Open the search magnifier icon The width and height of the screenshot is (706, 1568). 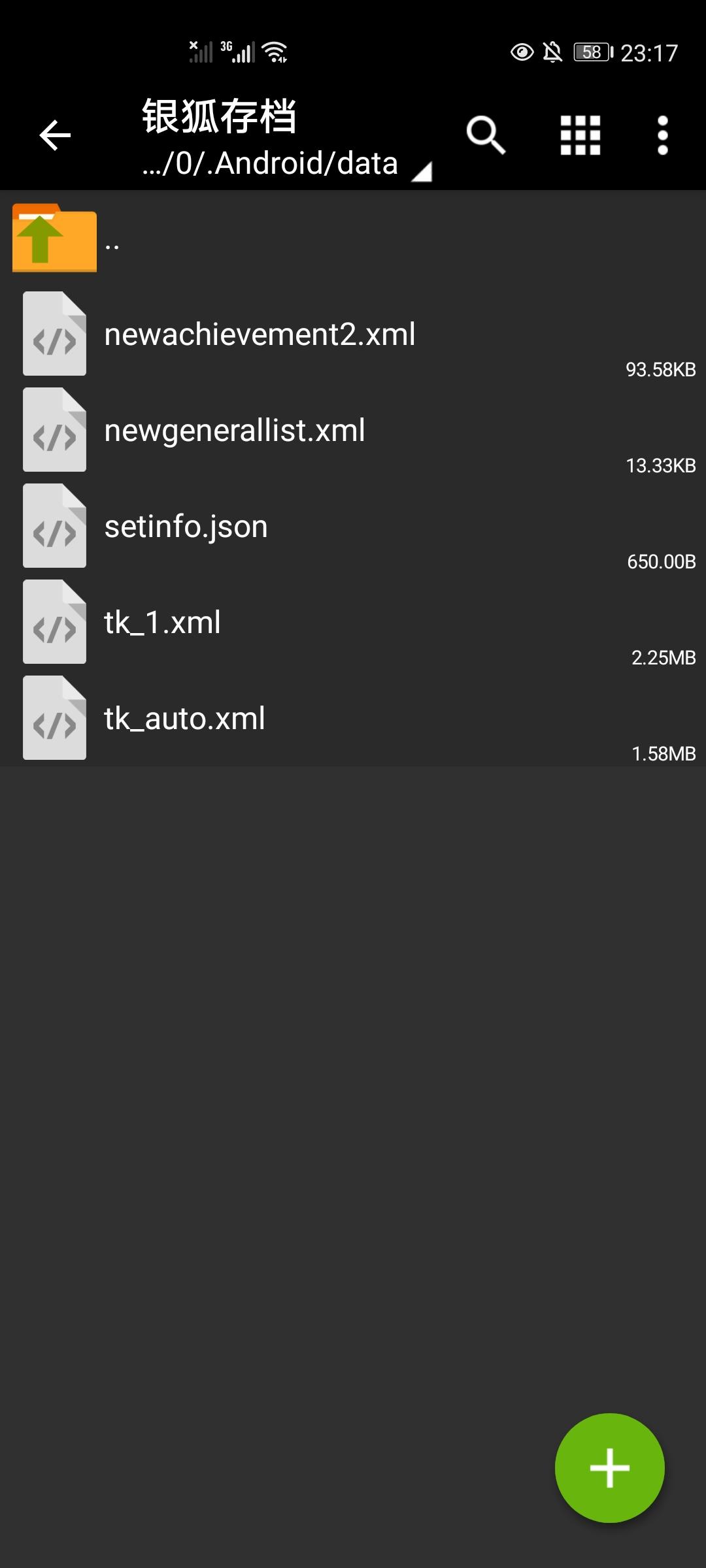coord(486,135)
